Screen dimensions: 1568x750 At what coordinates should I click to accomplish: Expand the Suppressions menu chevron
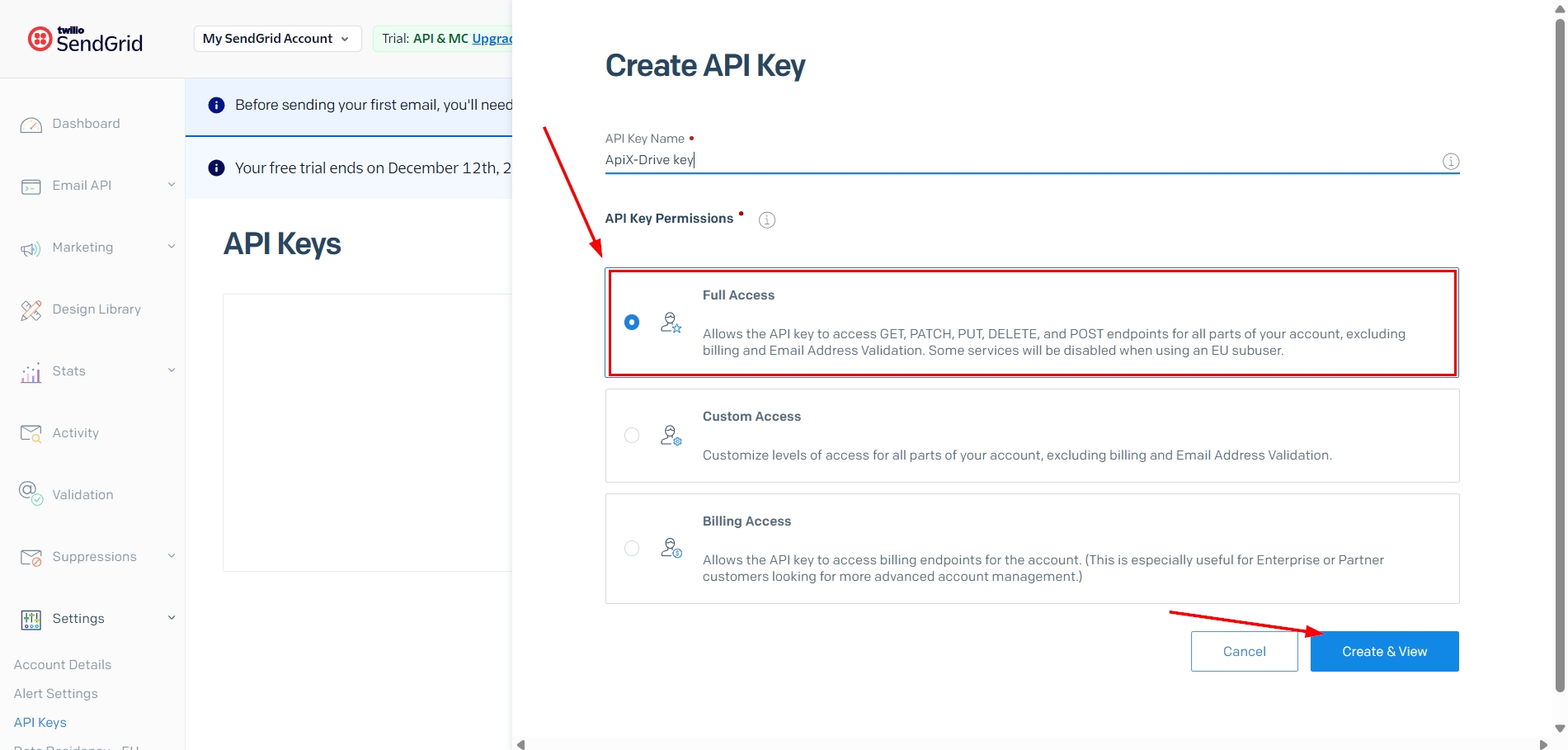[x=172, y=556]
